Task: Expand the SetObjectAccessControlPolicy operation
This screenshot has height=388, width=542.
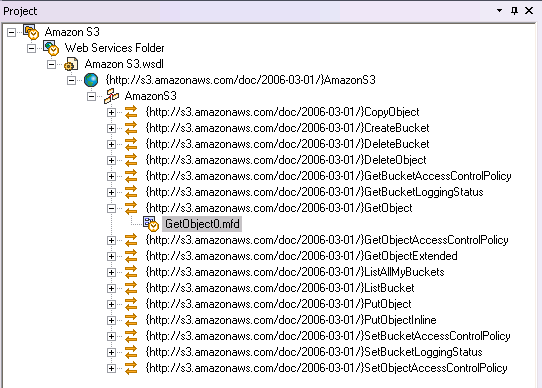Action: pos(111,368)
